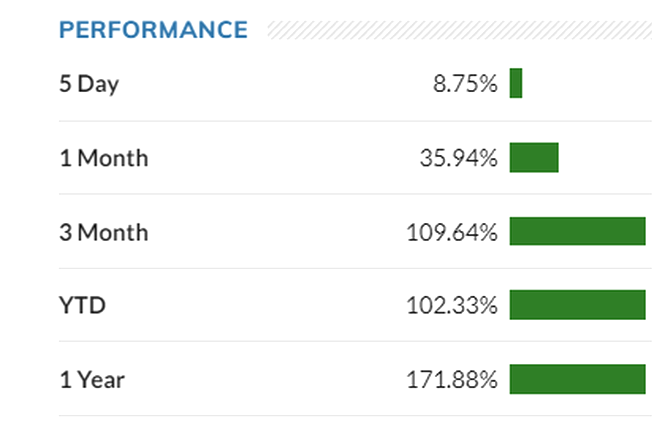Click the striped pattern beside the PERFORMANCE heading
Viewport: 660px width, 437px height.
[x=458, y=30]
